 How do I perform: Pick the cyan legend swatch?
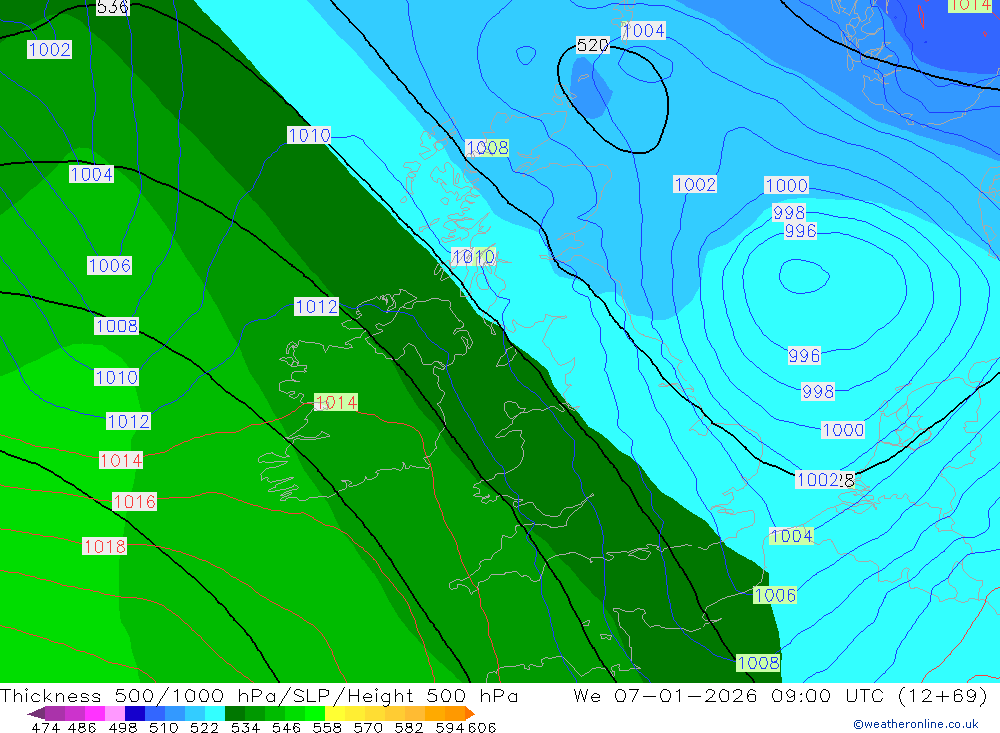(x=215, y=713)
